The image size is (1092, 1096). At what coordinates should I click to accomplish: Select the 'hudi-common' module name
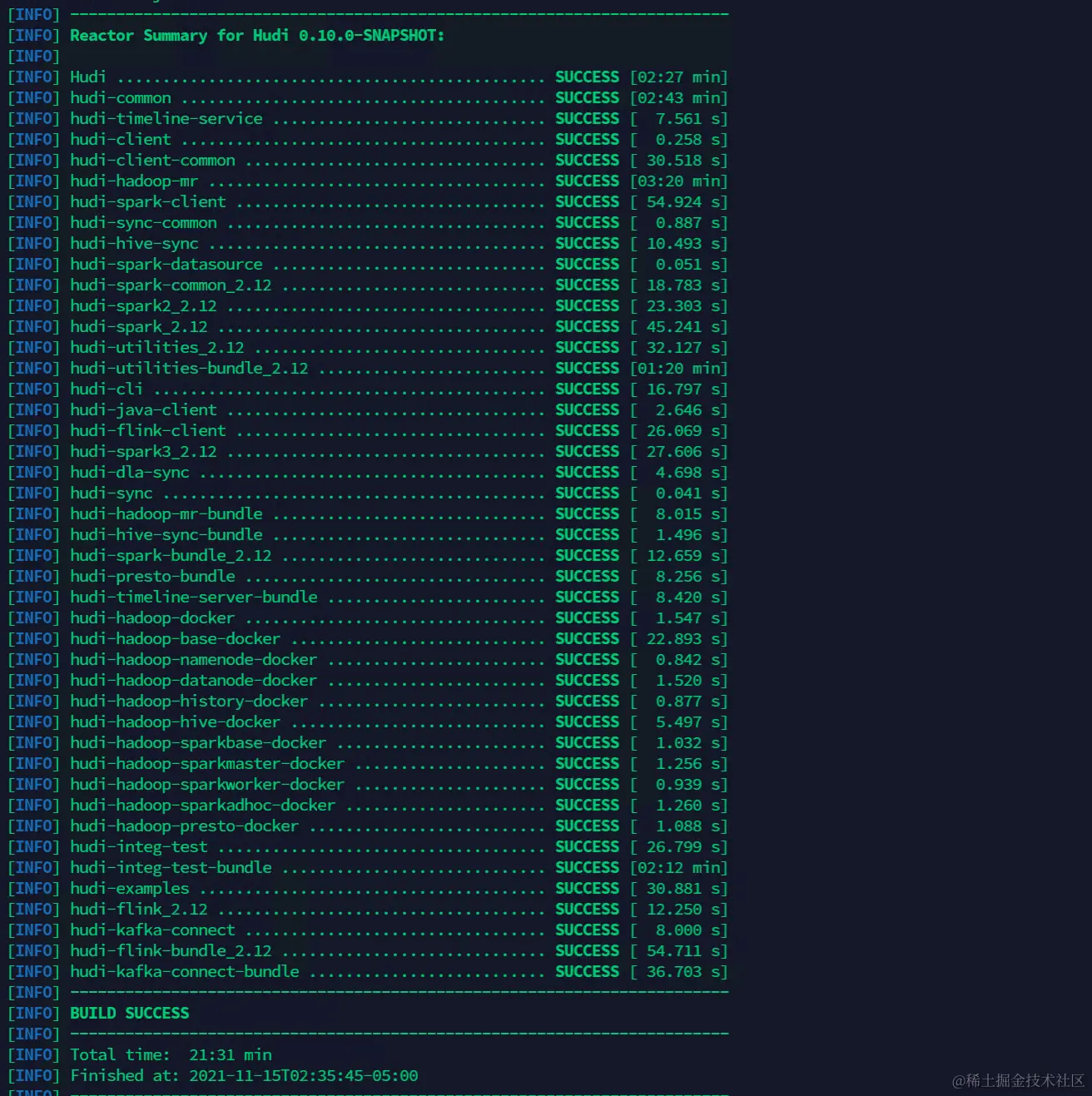pos(121,97)
